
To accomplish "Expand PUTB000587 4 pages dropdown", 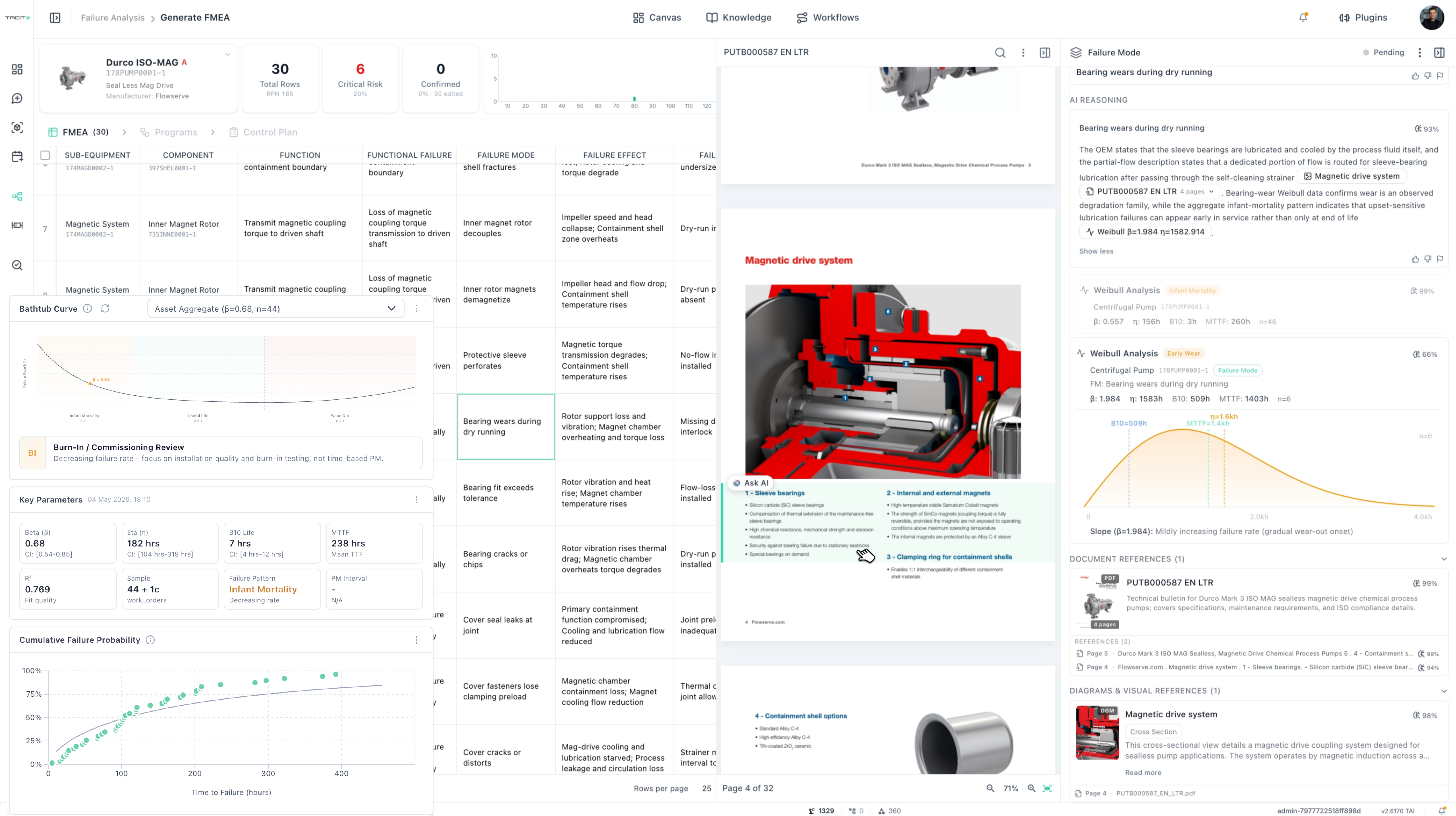I will [1150, 192].
